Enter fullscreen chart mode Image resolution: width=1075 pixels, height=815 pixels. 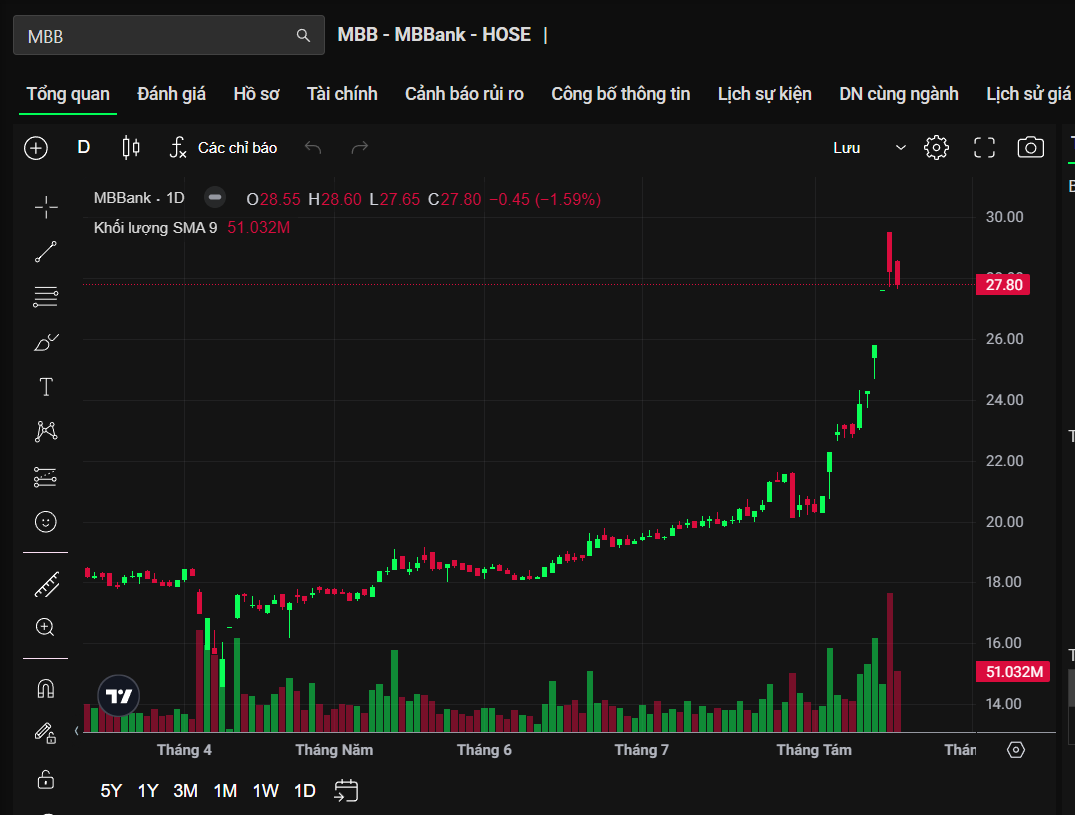(985, 147)
